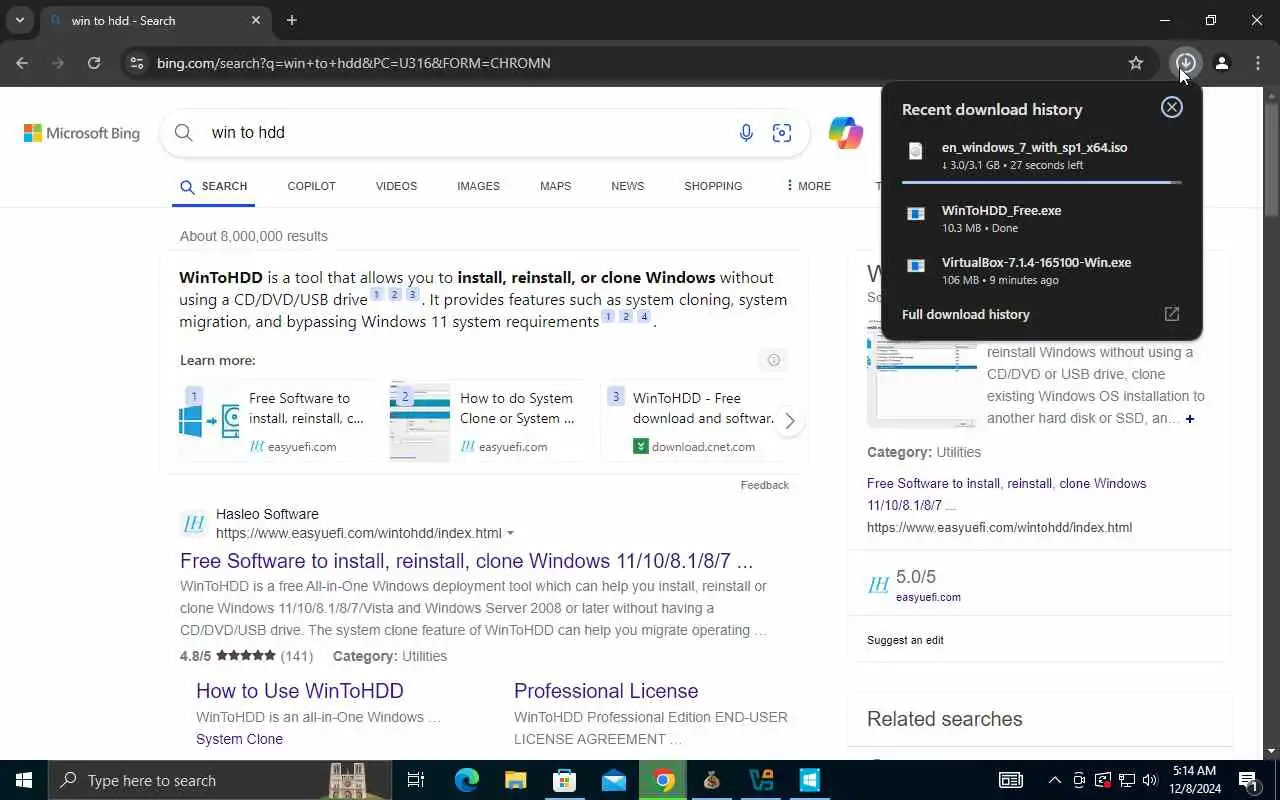
Task: Open sidebar 'Free Software to install' link
Action: tap(1007, 494)
